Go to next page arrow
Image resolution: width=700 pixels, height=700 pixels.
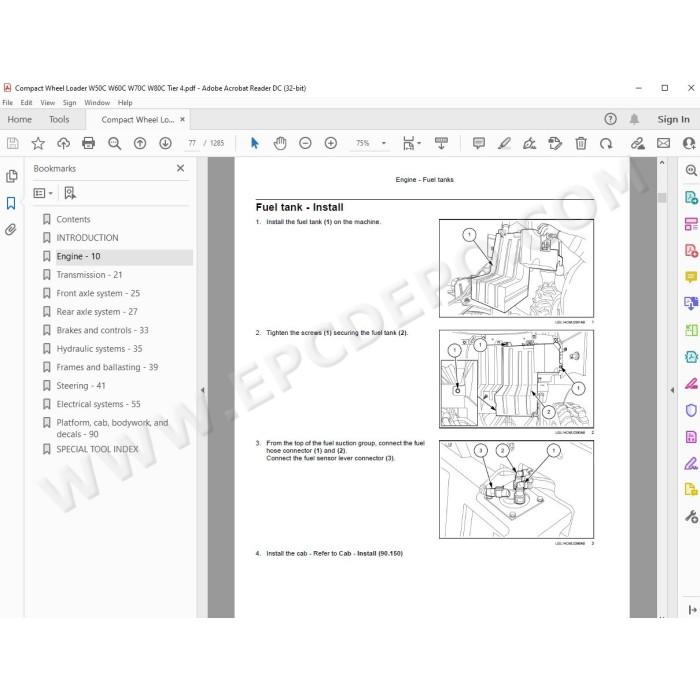click(165, 143)
